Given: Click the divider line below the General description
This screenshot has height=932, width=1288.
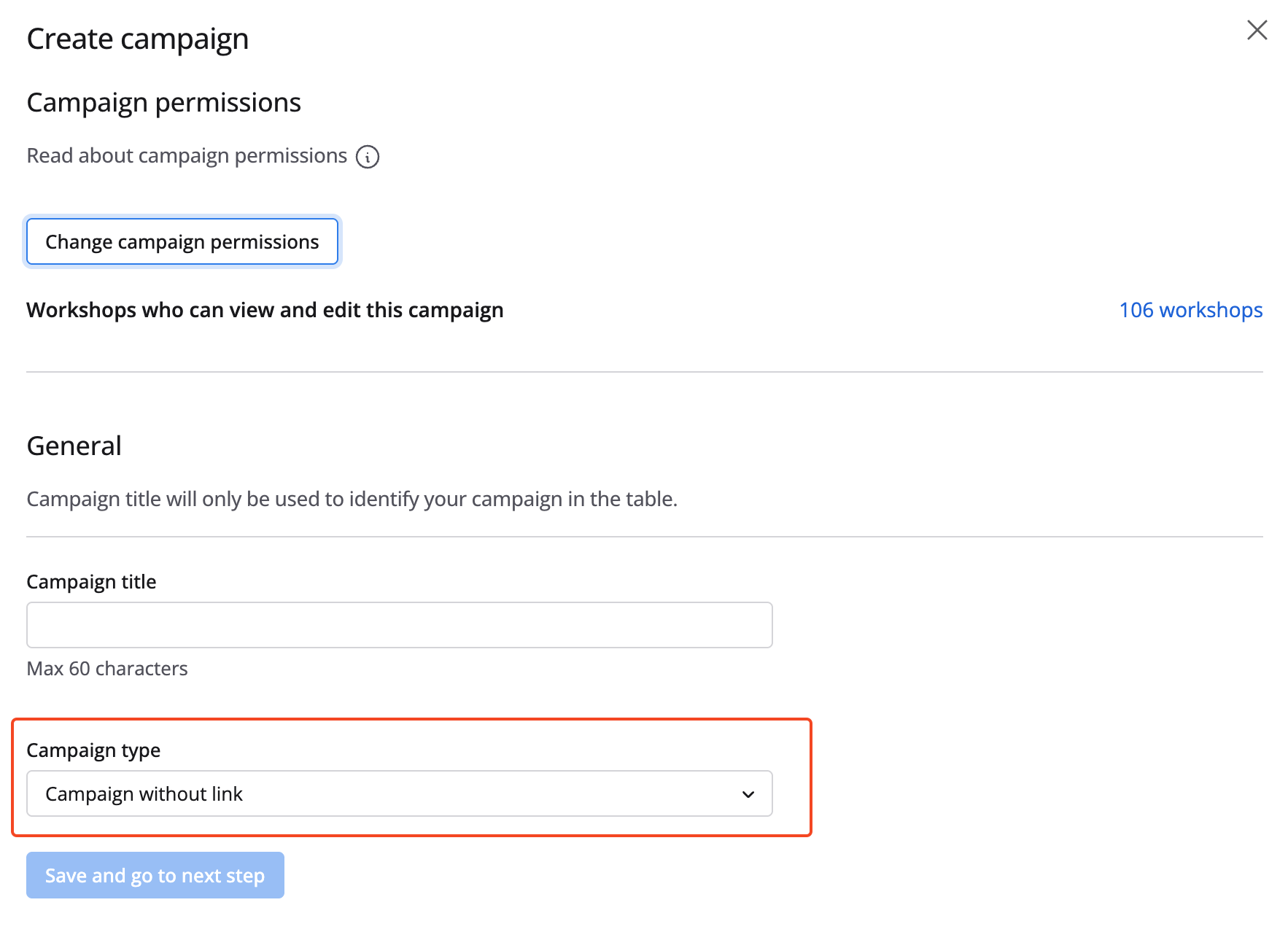Looking at the screenshot, I should tap(644, 537).
